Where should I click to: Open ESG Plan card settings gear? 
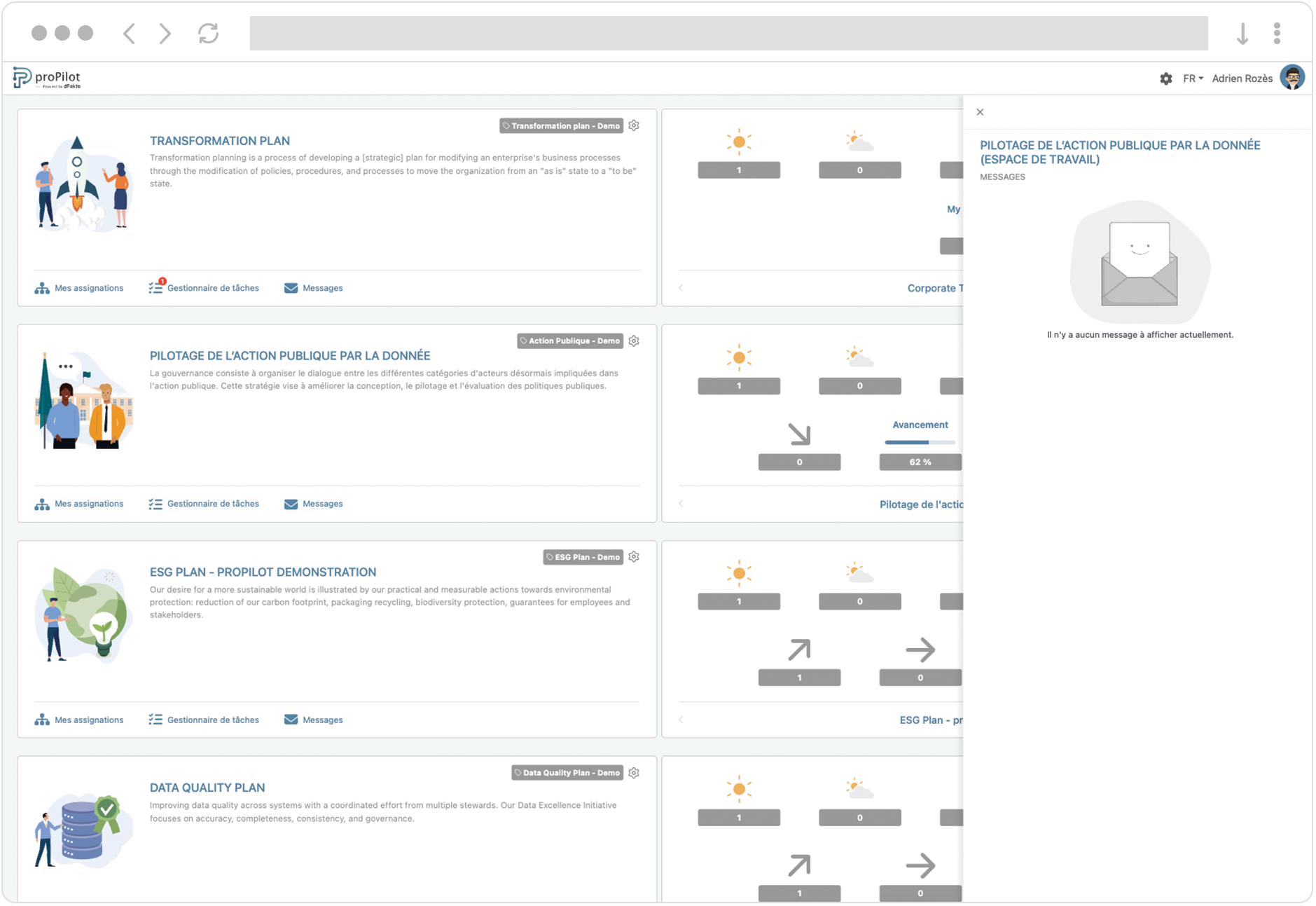click(x=634, y=557)
